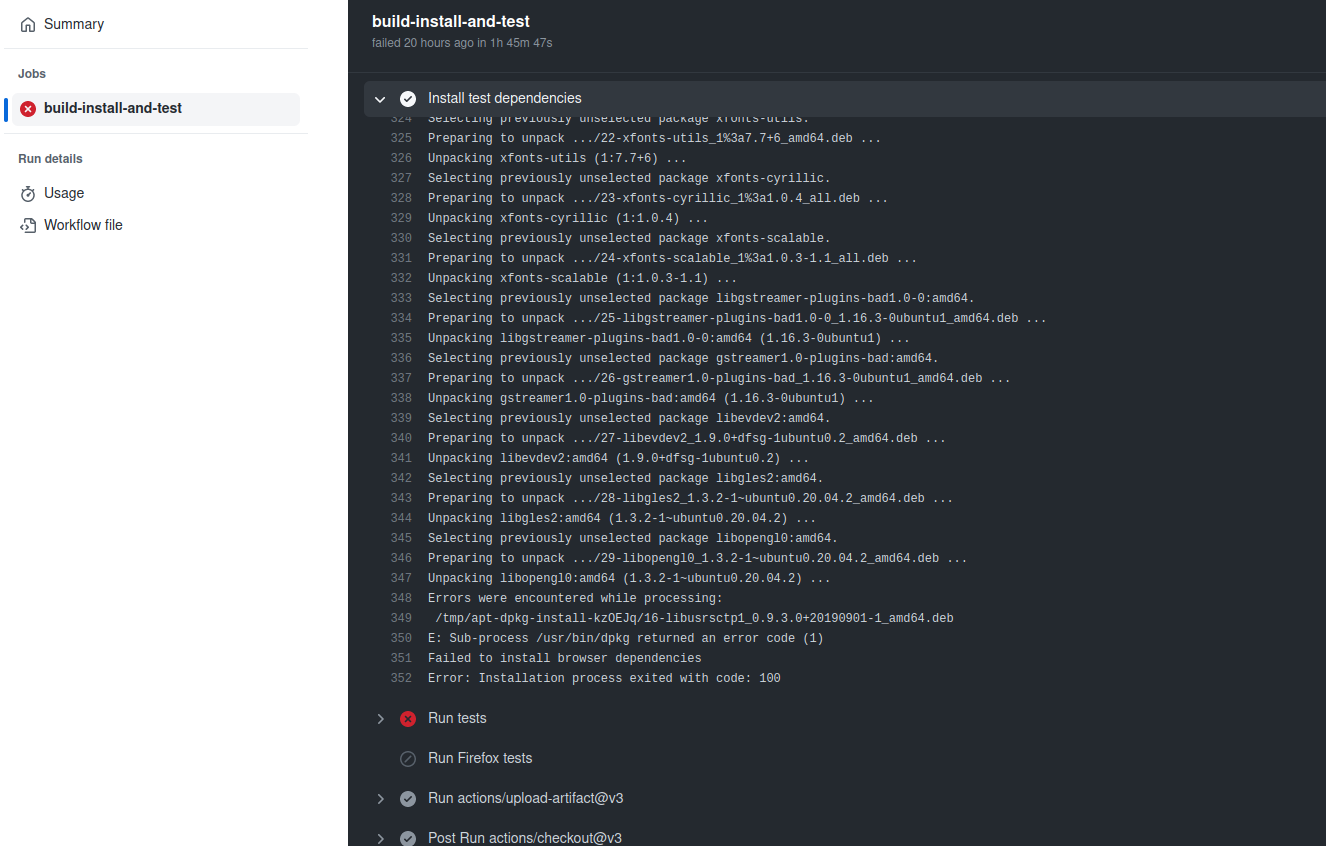The height and width of the screenshot is (846, 1326).
Task: Open the Run actions/upload-artifact@v3 step label
Action: click(526, 798)
